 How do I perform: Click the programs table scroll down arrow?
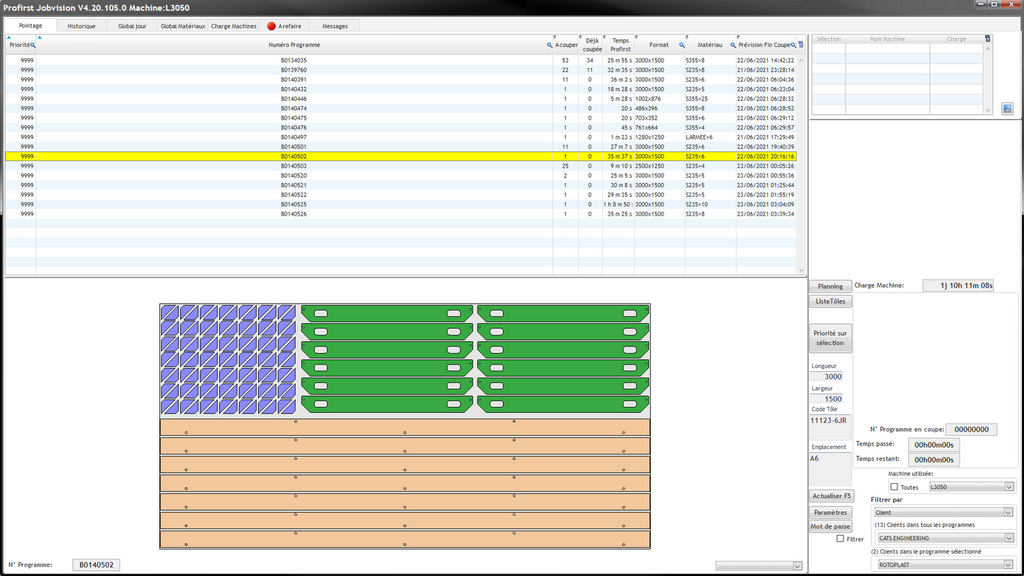pyautogui.click(x=801, y=270)
